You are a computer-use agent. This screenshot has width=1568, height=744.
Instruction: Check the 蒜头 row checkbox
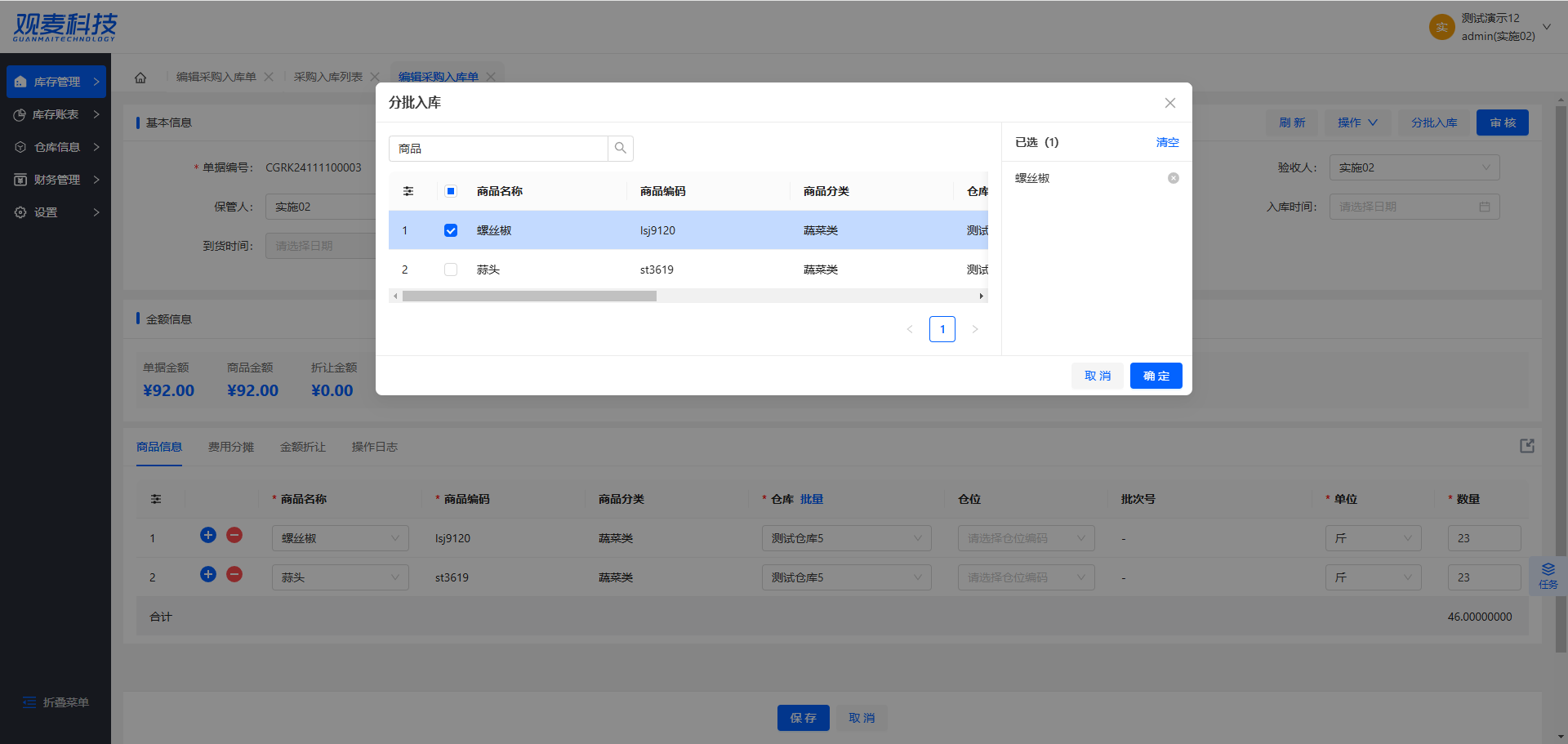[451, 270]
